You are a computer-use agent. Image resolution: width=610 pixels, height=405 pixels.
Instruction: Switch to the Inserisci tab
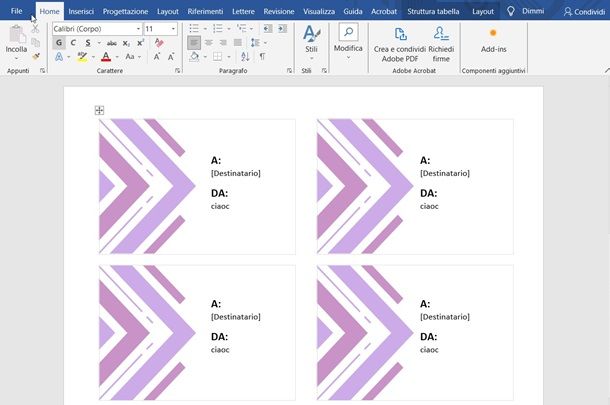click(81, 12)
